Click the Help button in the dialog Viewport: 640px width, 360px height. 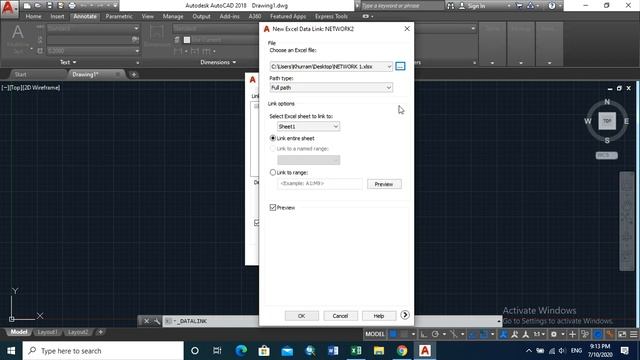click(379, 316)
